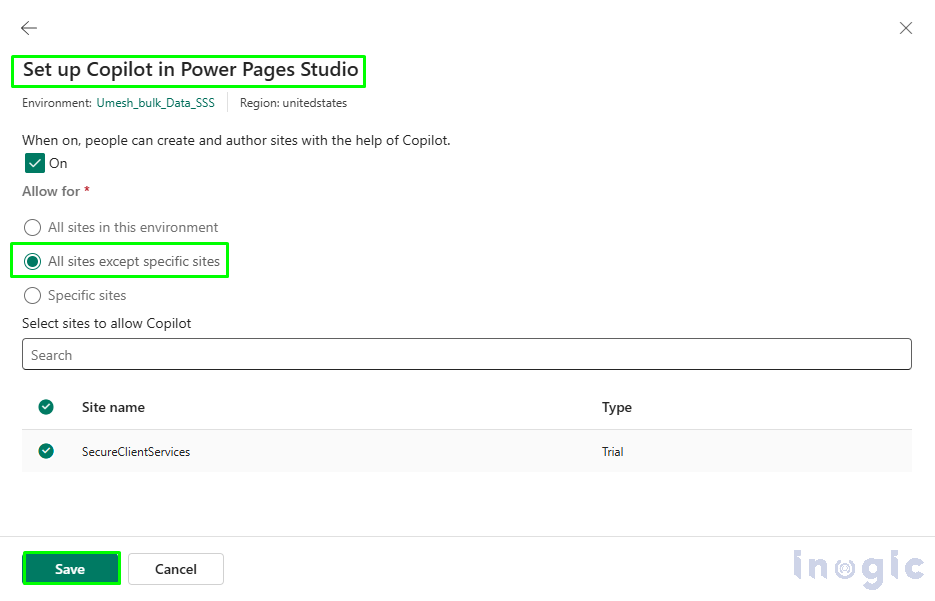Viewport: 935px width, 601px height.
Task: Save the Copilot settings
Action: click(72, 568)
